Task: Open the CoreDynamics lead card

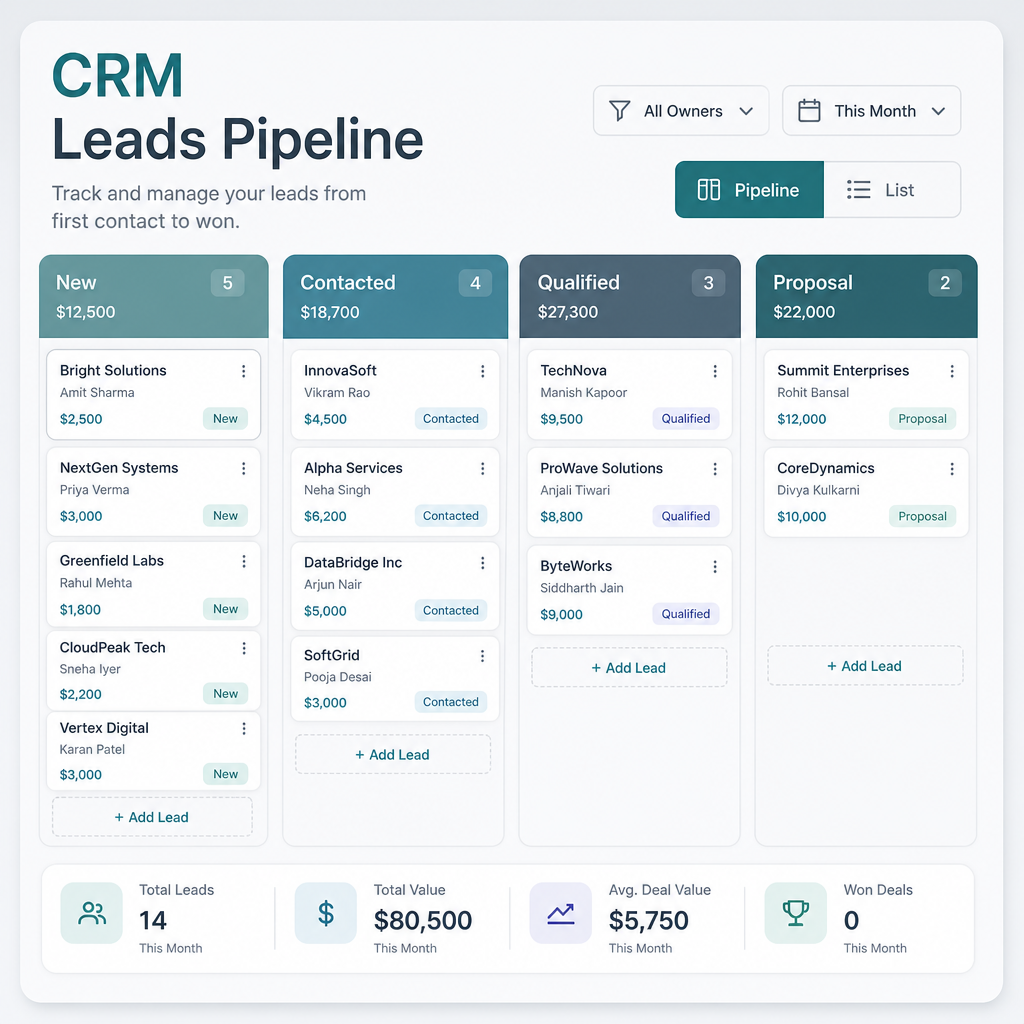Action: click(x=866, y=492)
